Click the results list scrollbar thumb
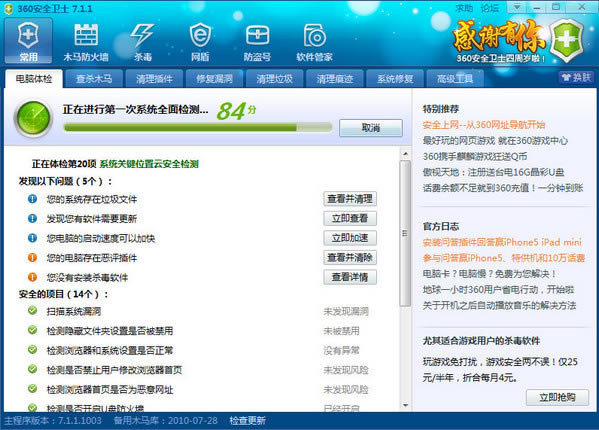 [x=405, y=233]
